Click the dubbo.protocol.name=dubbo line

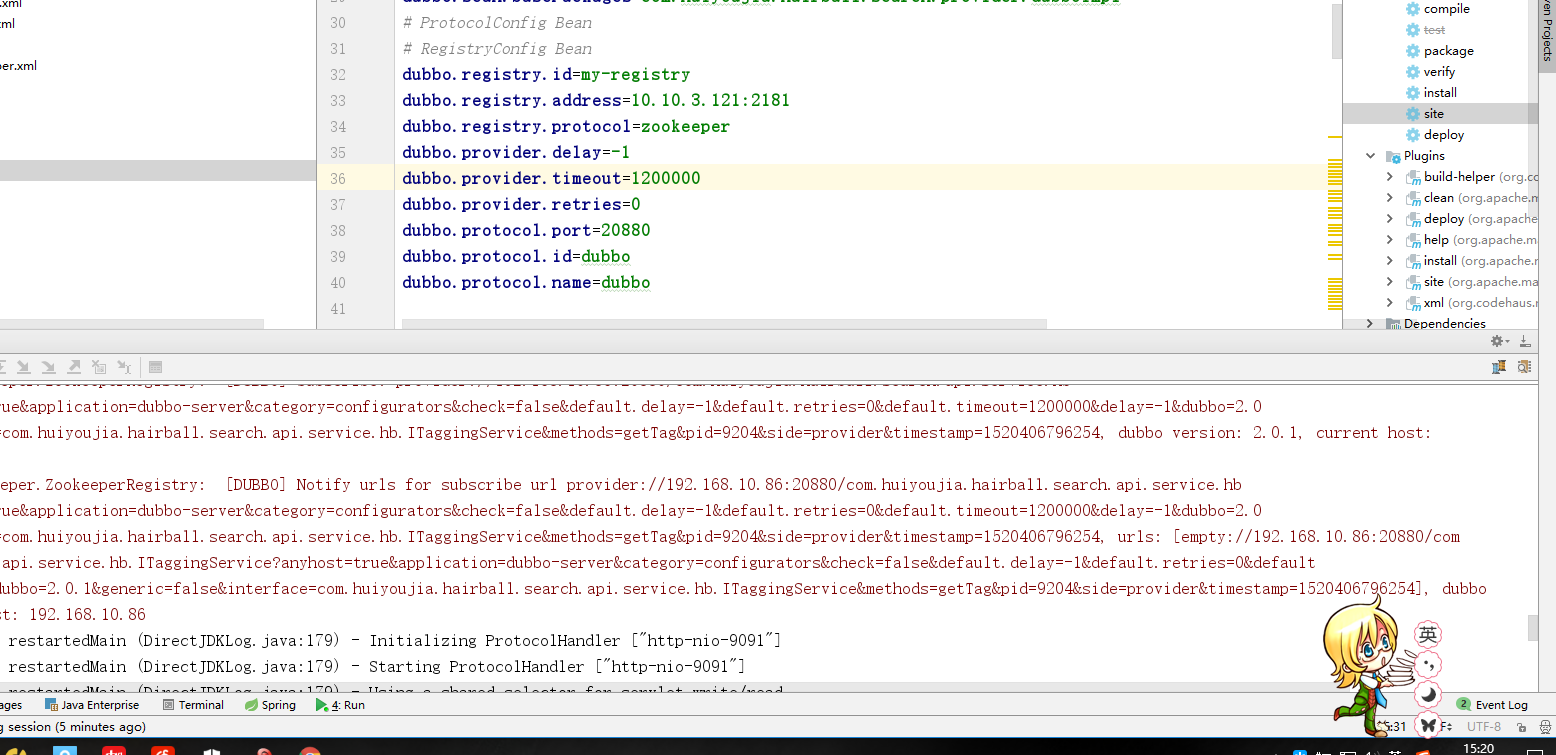pos(526,282)
